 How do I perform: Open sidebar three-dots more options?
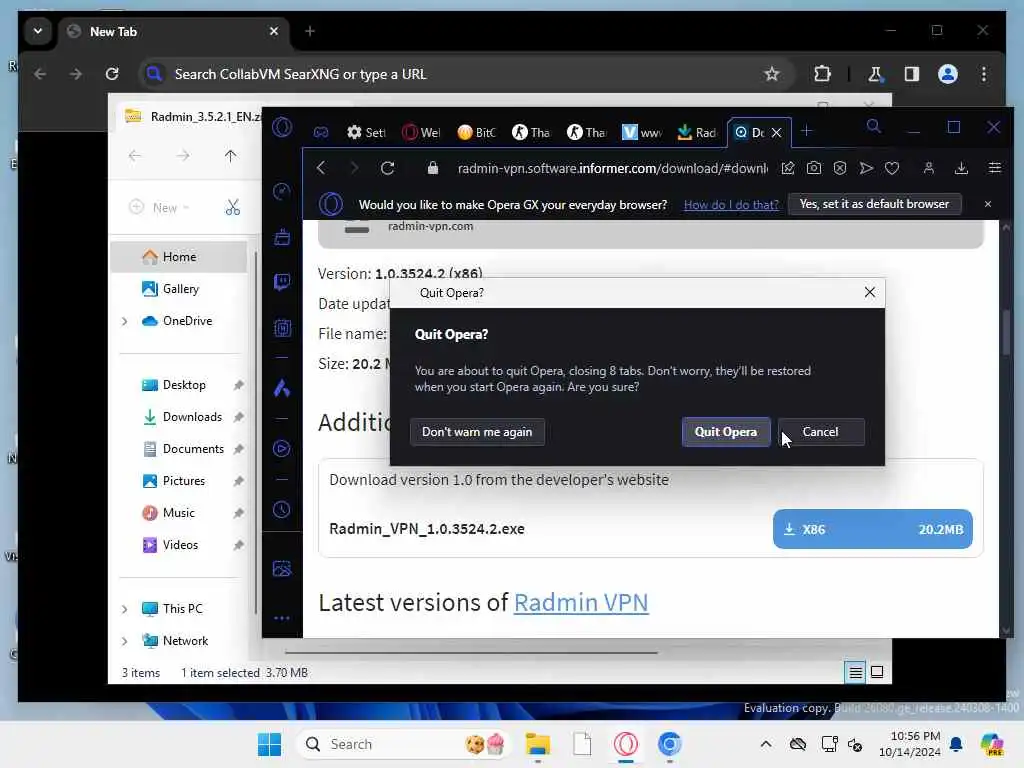click(x=282, y=618)
